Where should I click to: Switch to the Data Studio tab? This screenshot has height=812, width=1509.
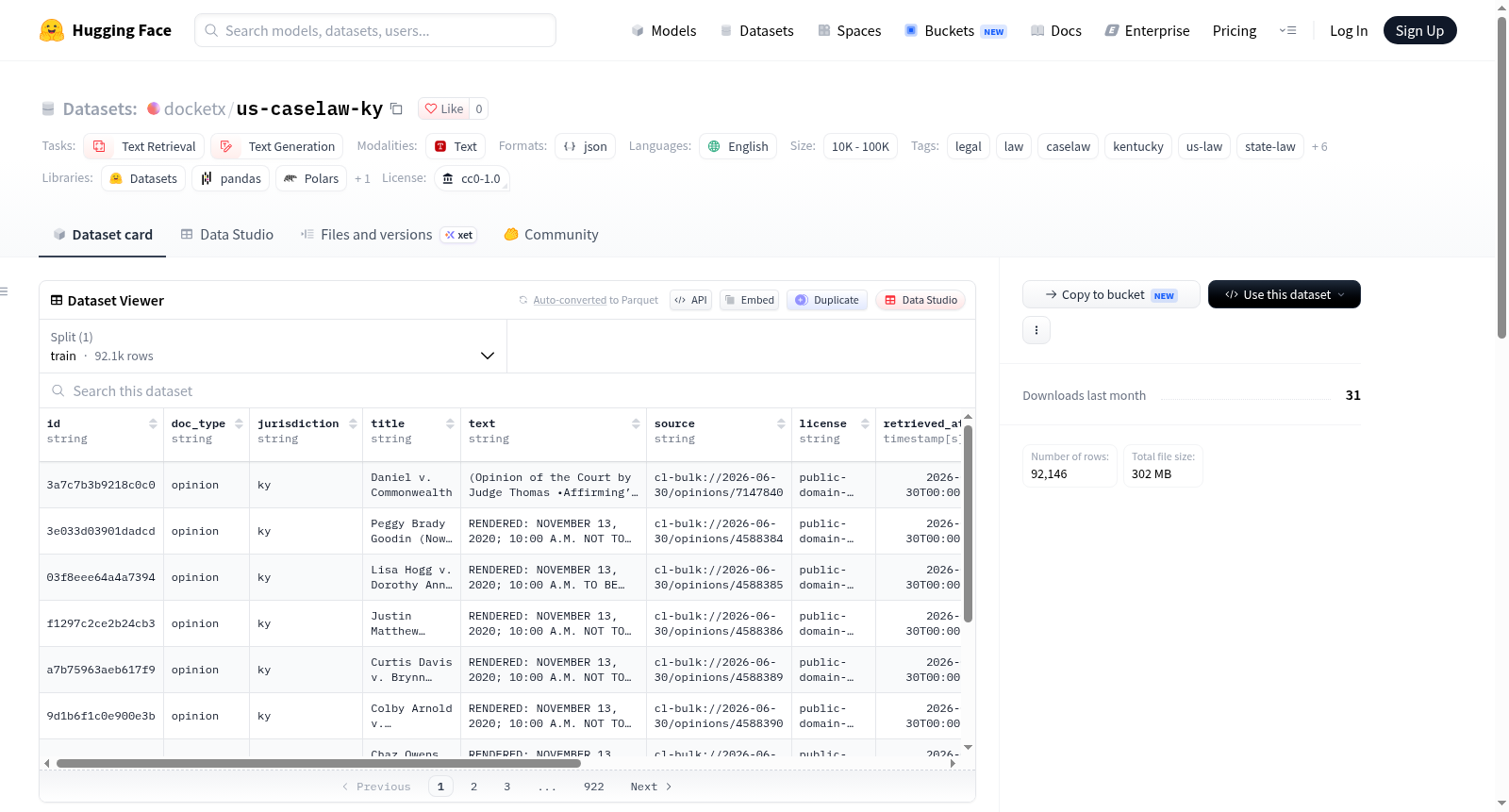(226, 235)
